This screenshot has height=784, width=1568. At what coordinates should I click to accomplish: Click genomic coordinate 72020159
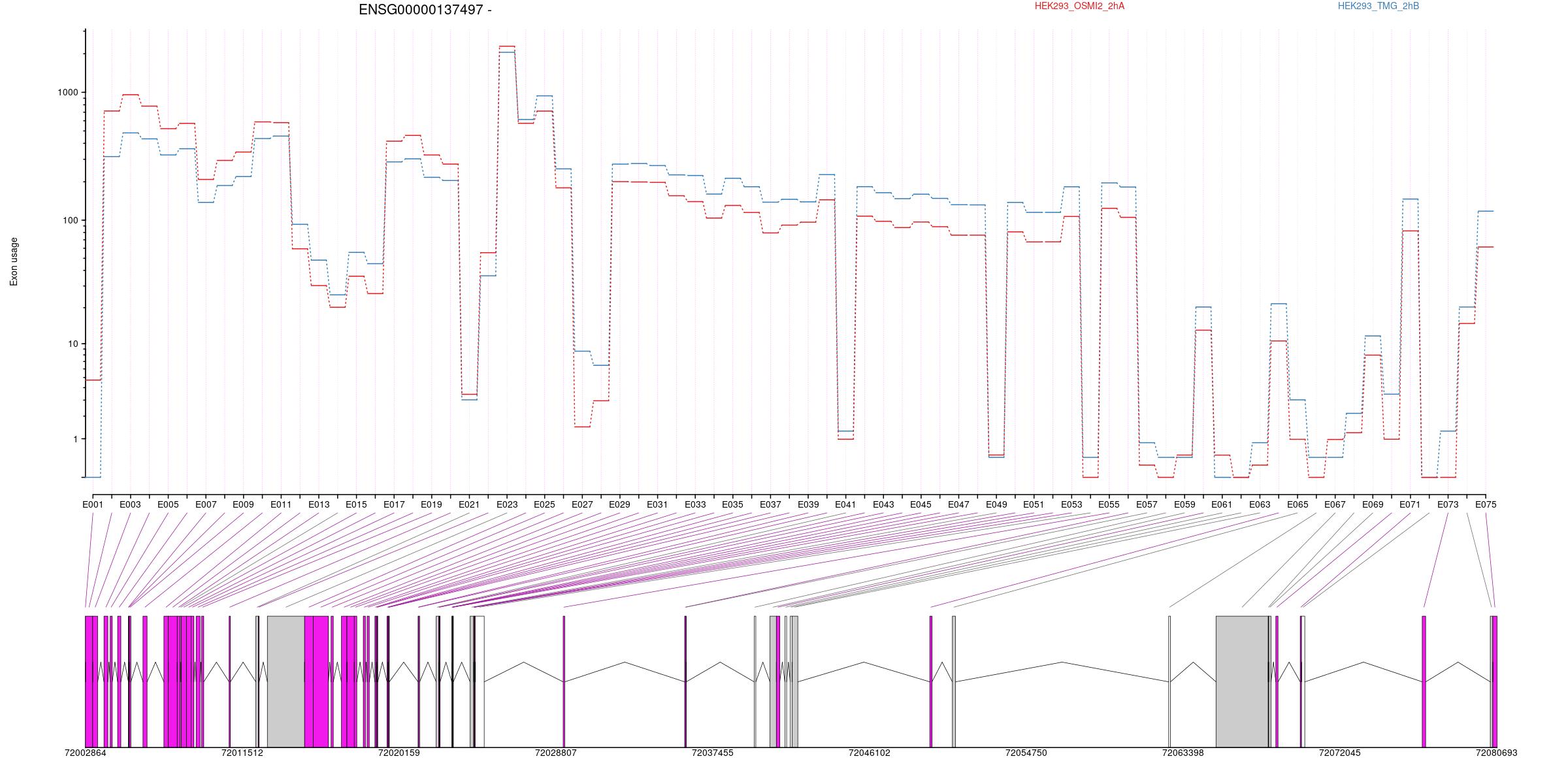[399, 753]
